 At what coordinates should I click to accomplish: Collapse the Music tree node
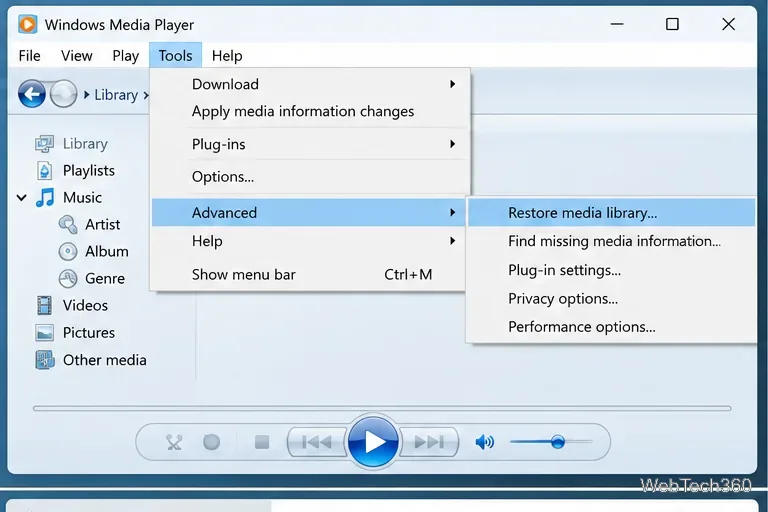click(x=22, y=198)
